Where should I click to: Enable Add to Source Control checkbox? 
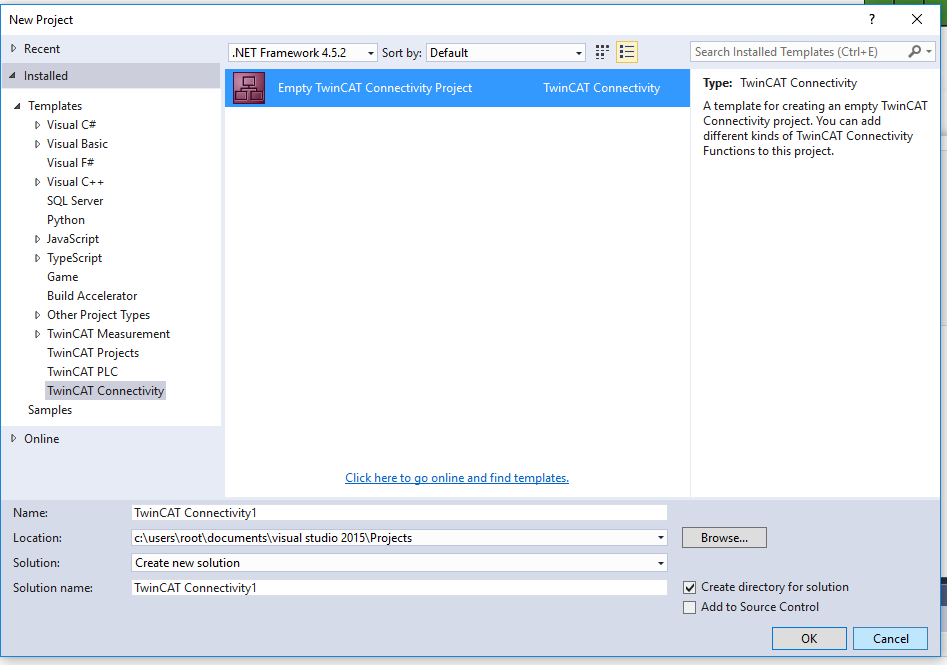(689, 607)
